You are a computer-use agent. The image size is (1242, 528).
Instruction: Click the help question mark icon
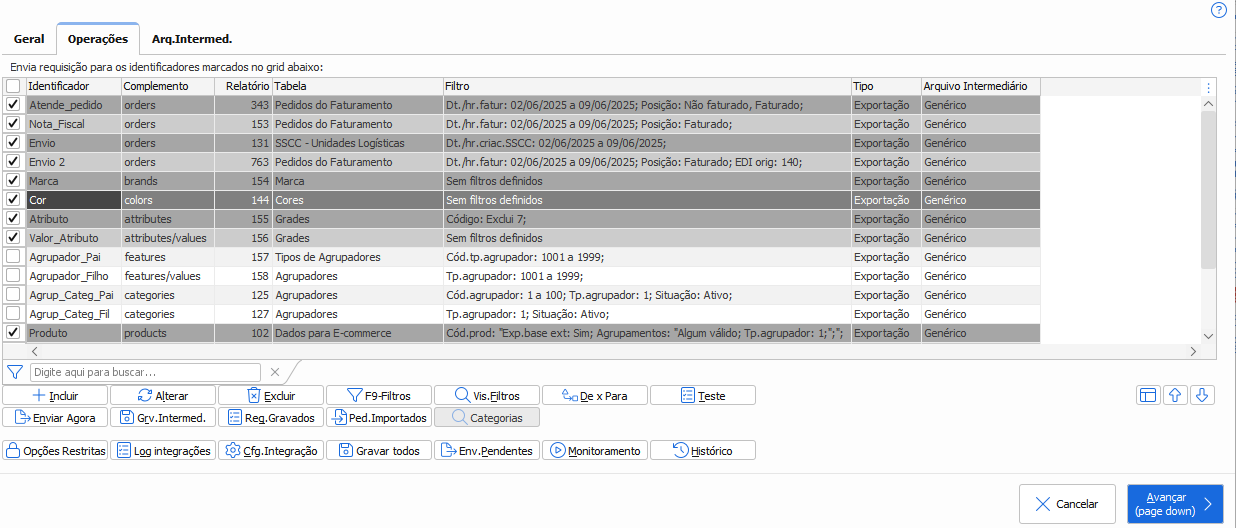pos(1218,10)
